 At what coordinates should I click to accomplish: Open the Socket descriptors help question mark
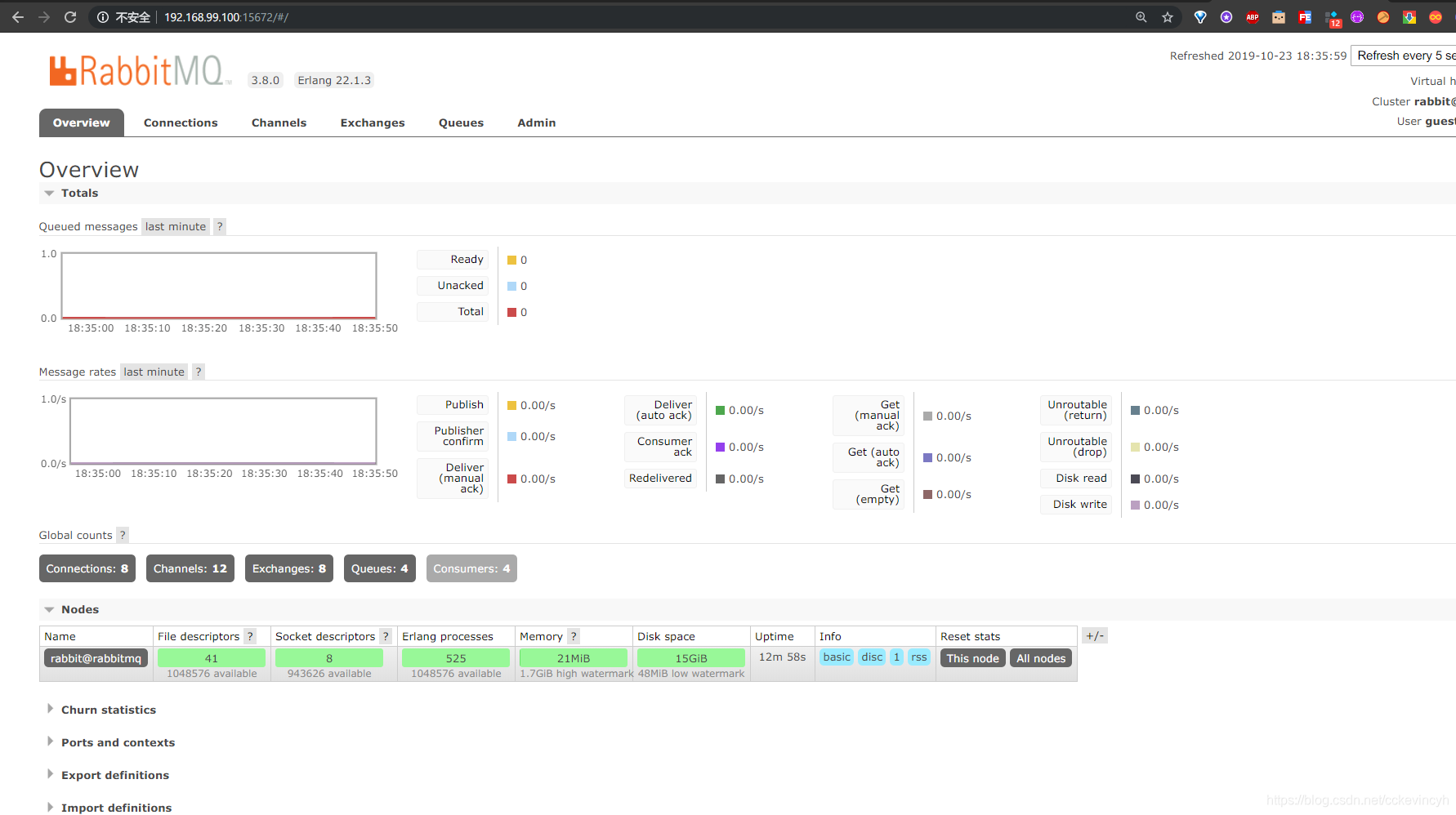coord(386,636)
